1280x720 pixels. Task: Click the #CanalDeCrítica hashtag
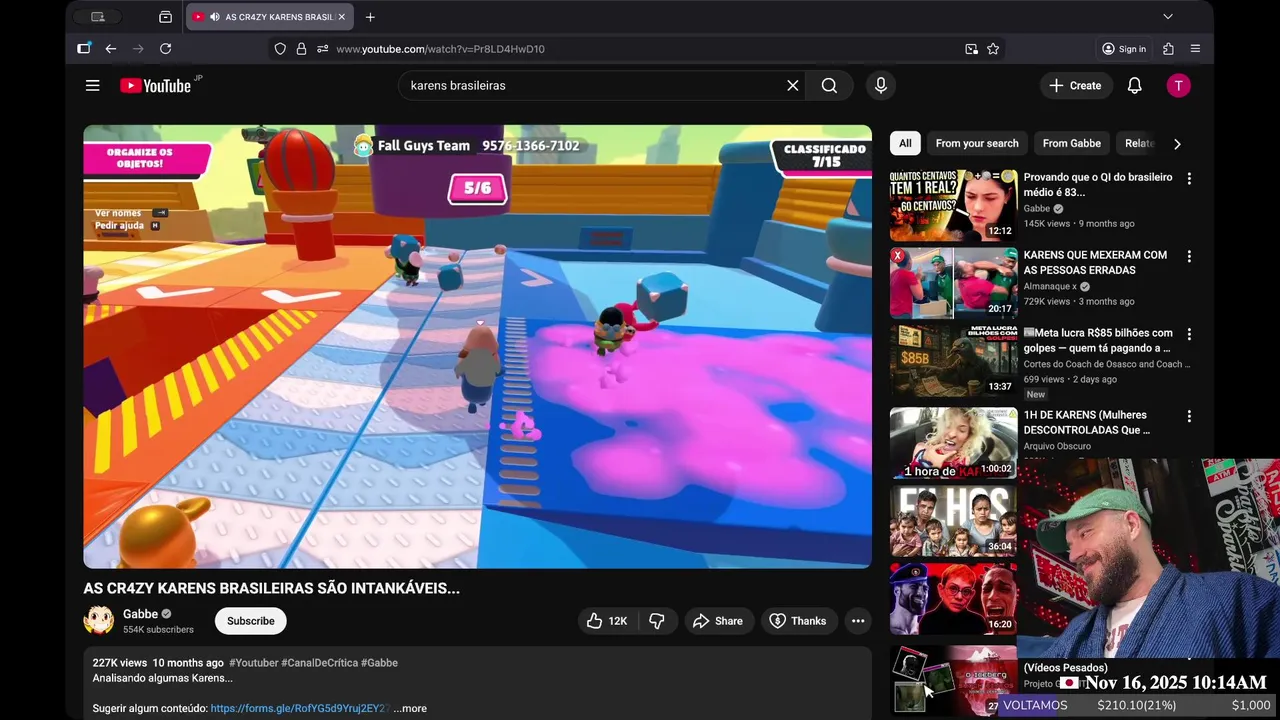coord(319,663)
